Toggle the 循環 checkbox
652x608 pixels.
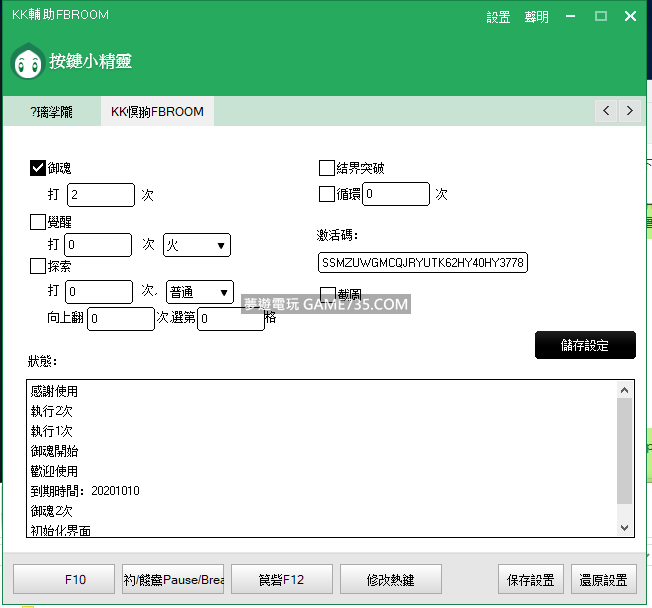click(327, 194)
